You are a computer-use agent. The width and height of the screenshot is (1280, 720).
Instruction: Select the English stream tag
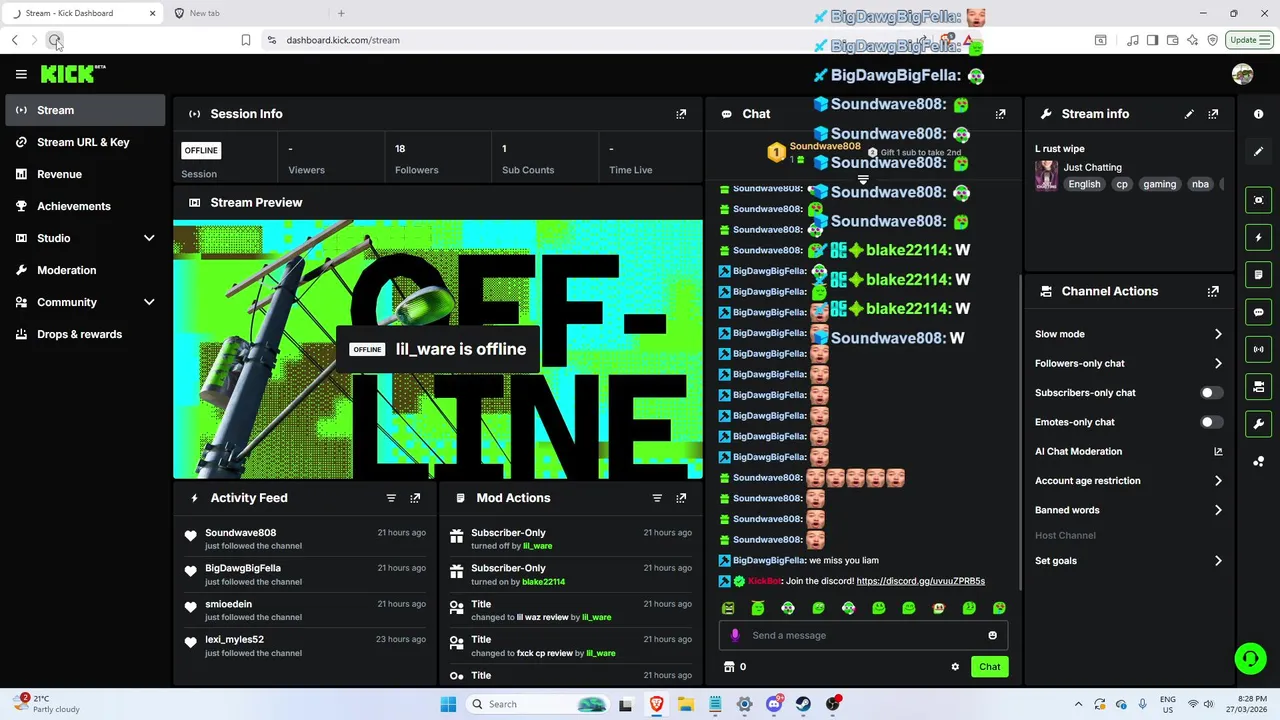click(x=1084, y=184)
